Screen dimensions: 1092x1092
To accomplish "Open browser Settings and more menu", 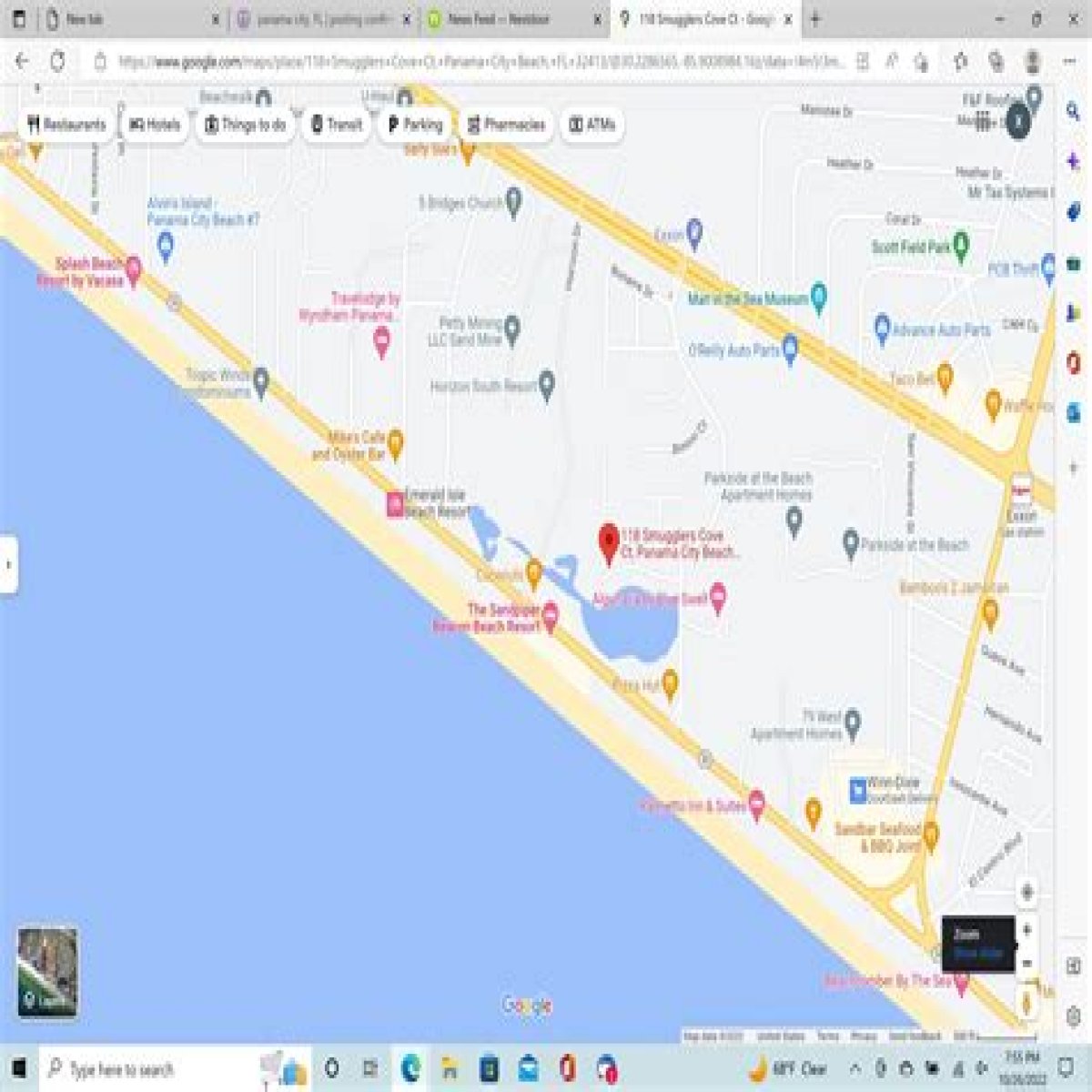I will (x=1070, y=62).
